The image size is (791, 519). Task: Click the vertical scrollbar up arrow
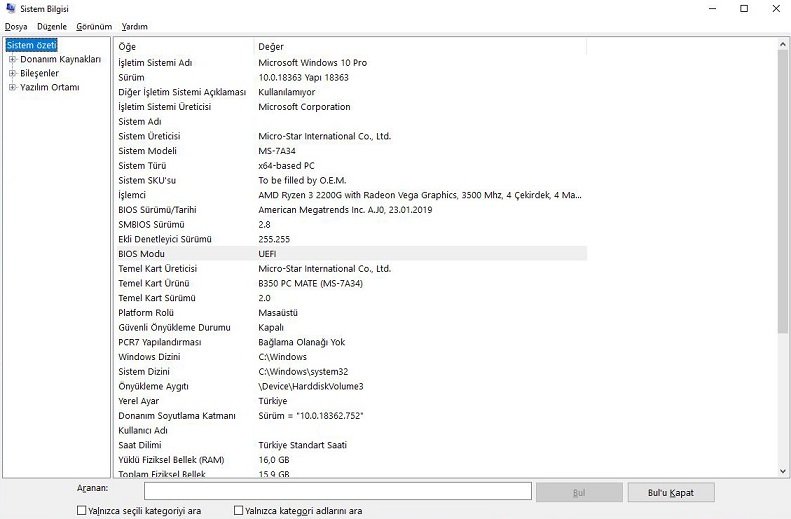(x=782, y=45)
